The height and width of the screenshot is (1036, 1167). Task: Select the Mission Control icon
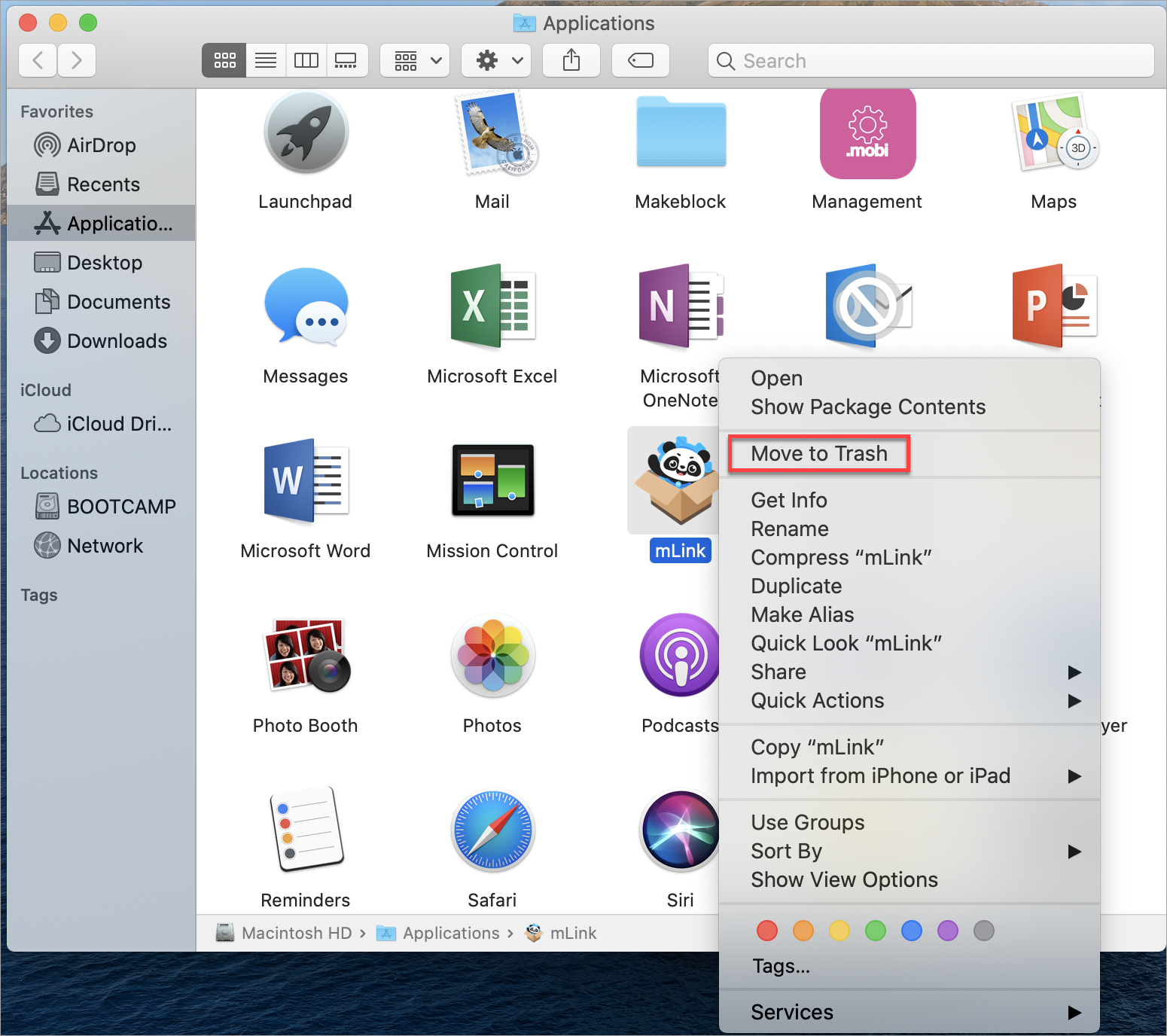pyautogui.click(x=492, y=480)
